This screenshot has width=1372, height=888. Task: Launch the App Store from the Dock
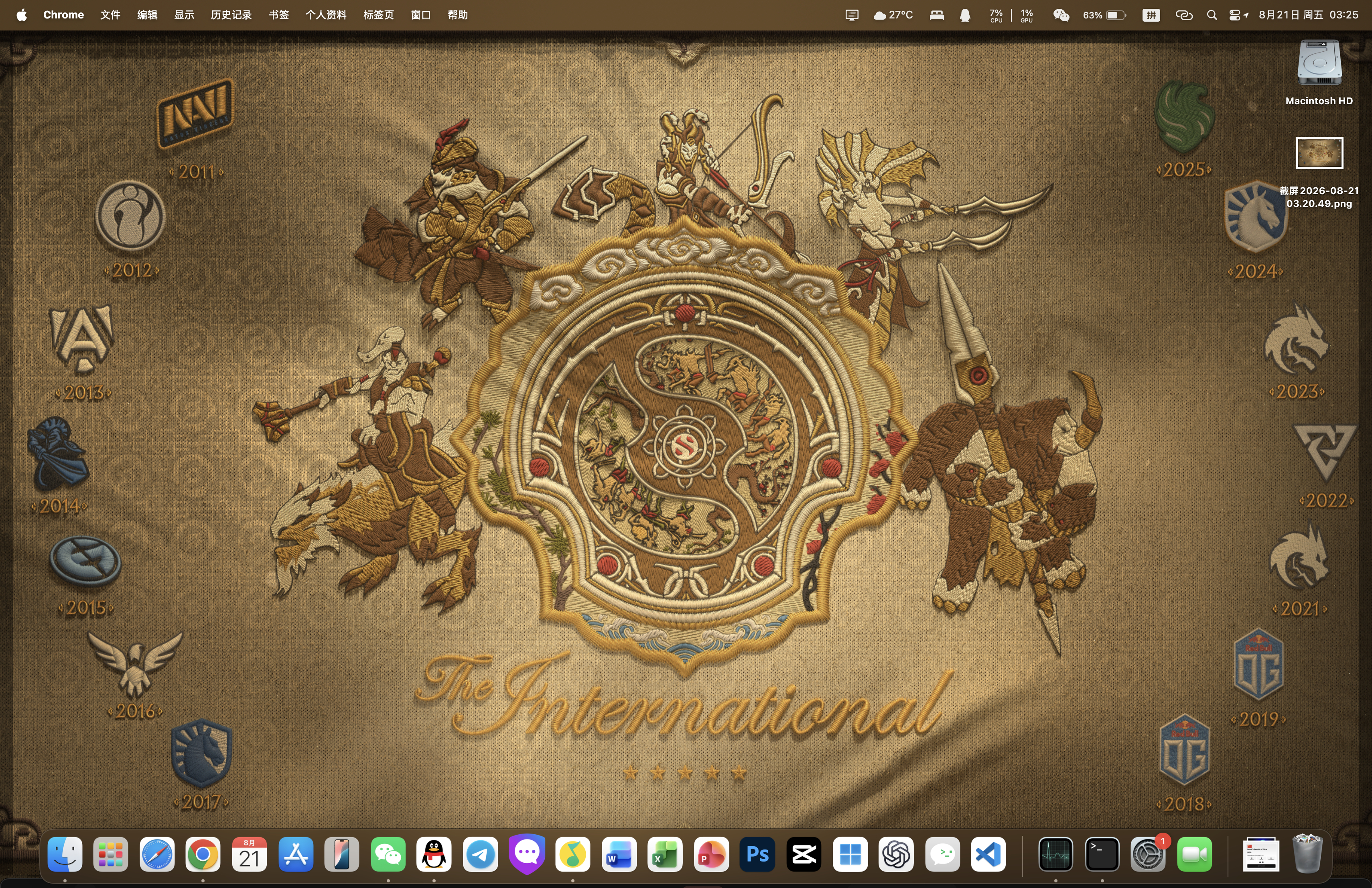[x=296, y=854]
